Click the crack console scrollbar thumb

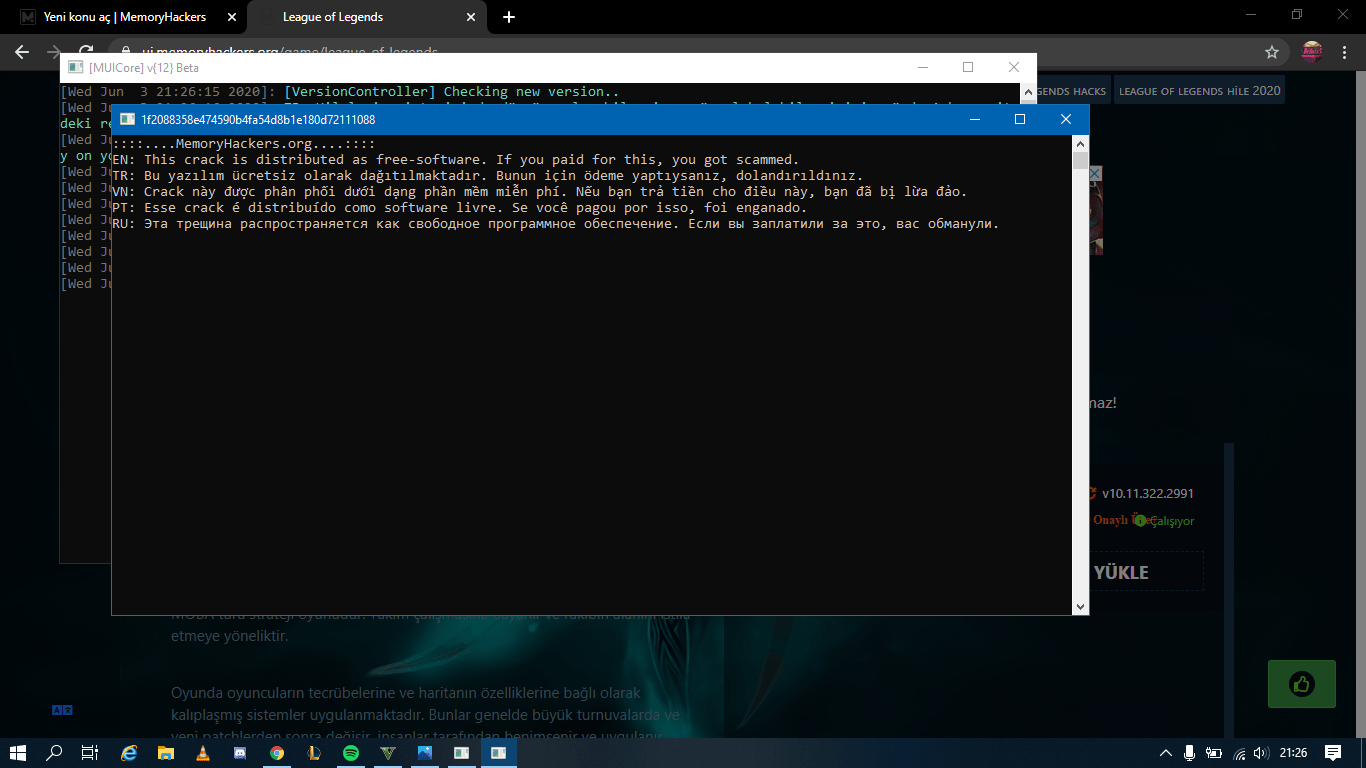(1080, 161)
